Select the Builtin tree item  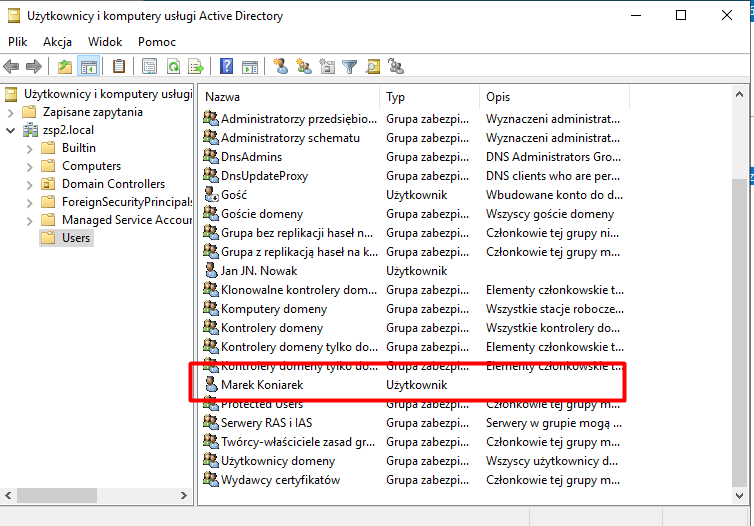pyautogui.click(x=78, y=148)
